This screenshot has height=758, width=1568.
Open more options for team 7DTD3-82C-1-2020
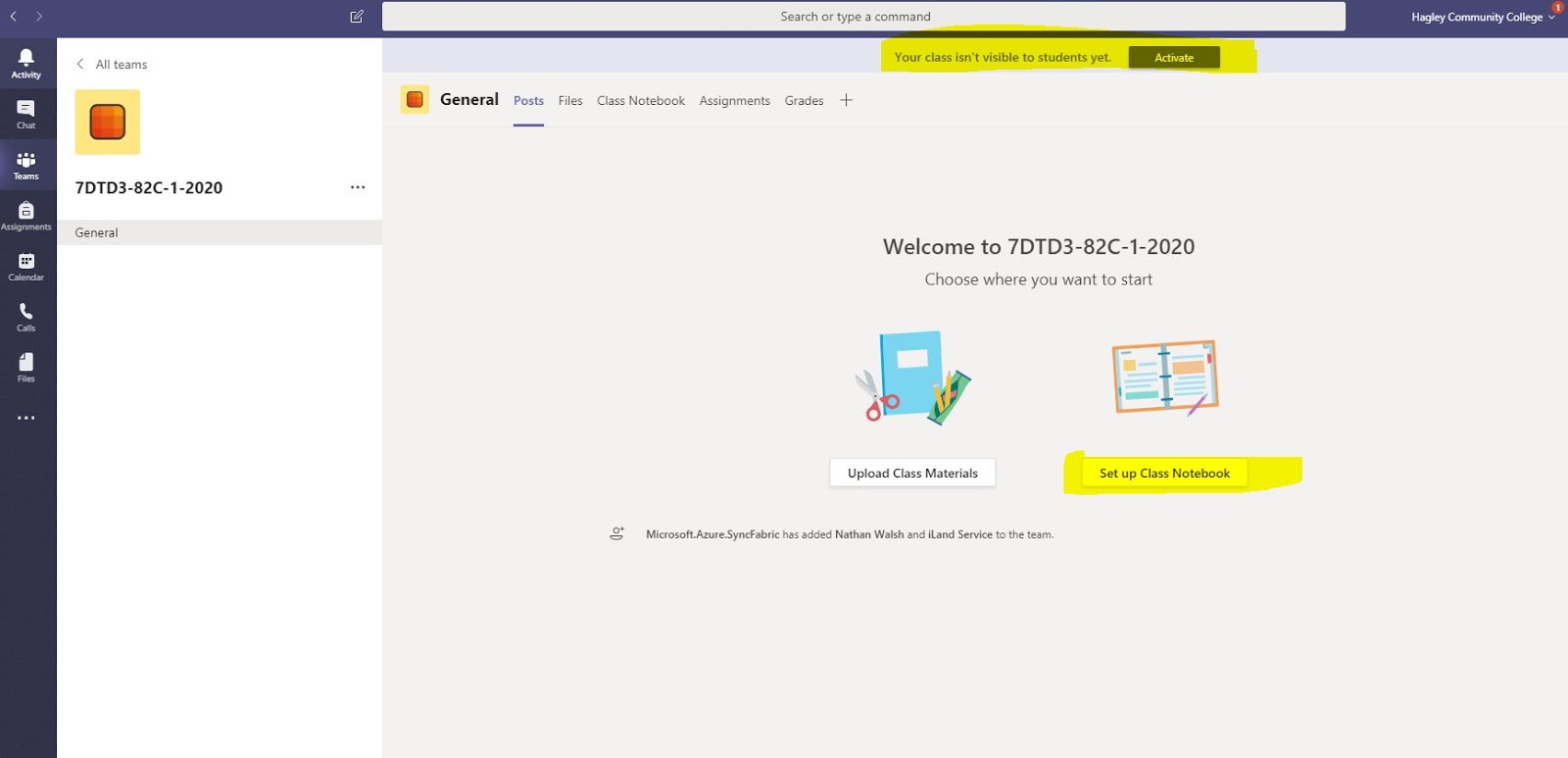click(358, 187)
